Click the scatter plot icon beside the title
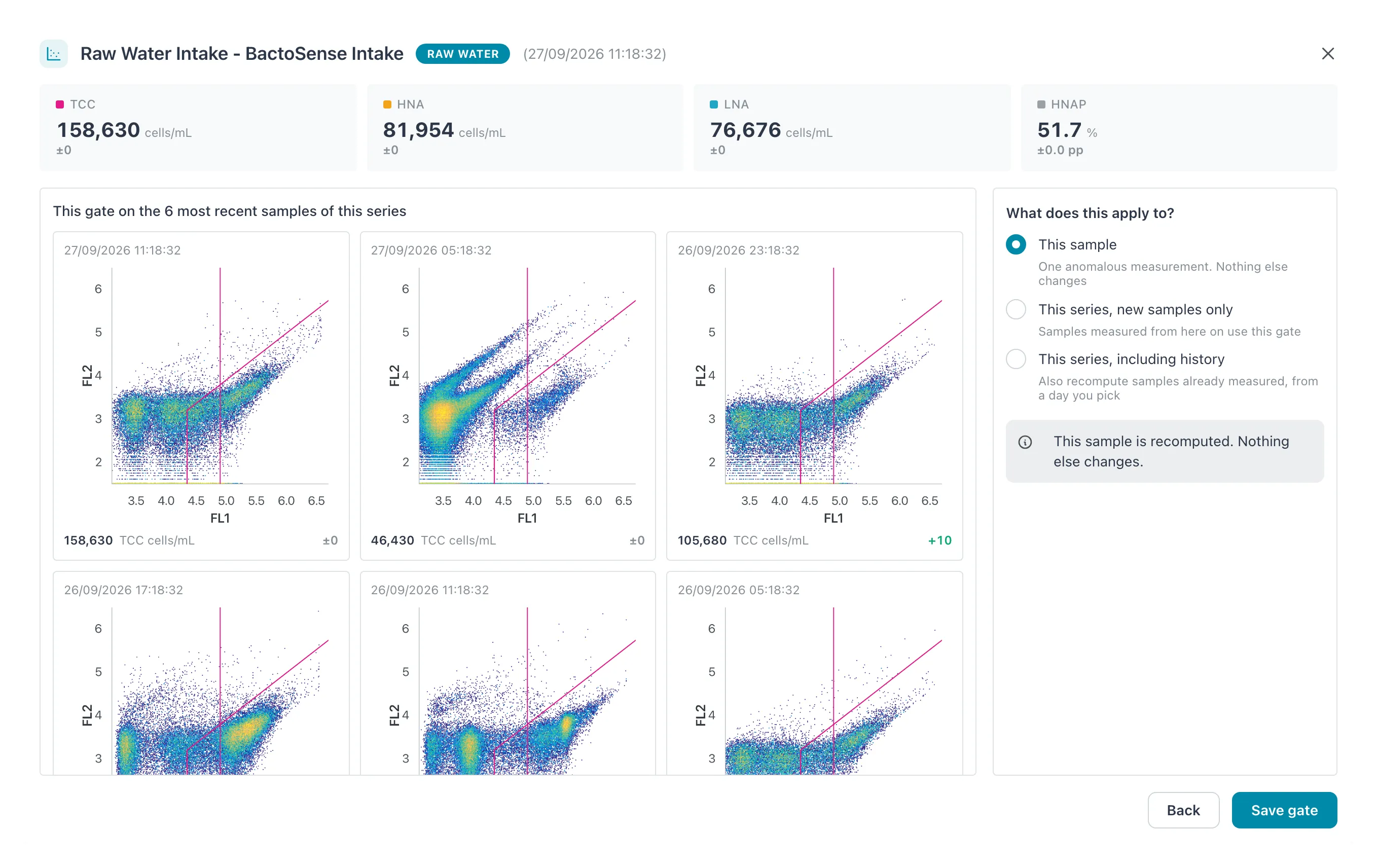The height and width of the screenshot is (868, 1377). point(54,54)
